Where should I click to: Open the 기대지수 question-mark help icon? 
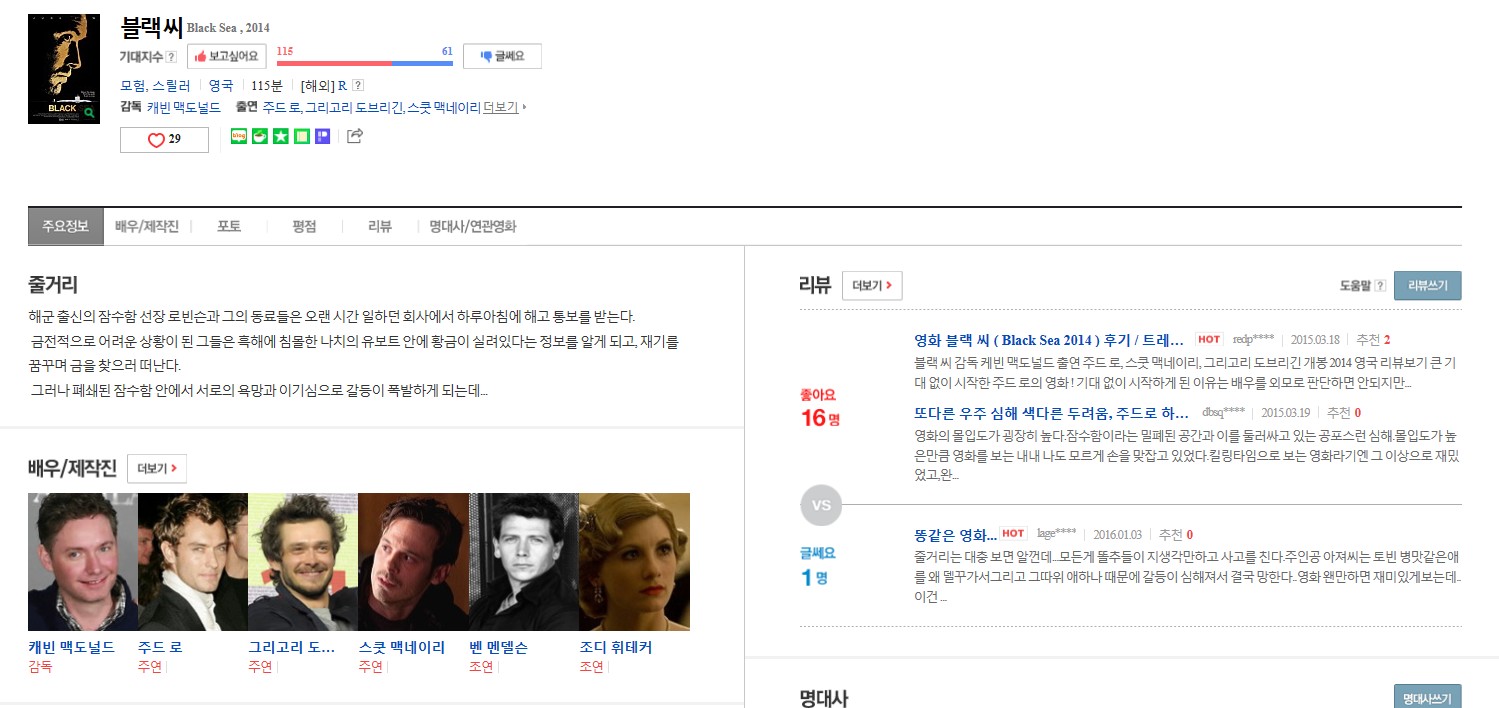click(171, 57)
